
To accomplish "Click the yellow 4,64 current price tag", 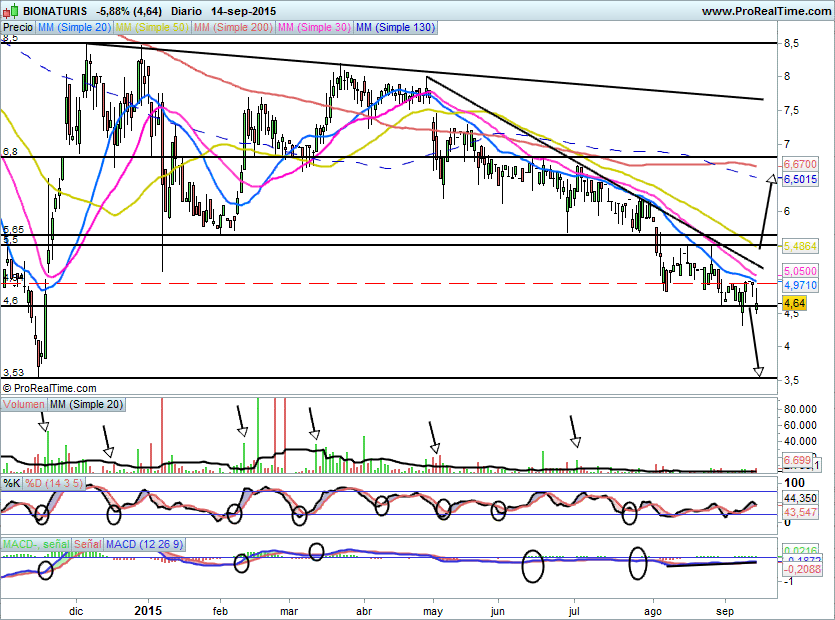I will tap(795, 304).
